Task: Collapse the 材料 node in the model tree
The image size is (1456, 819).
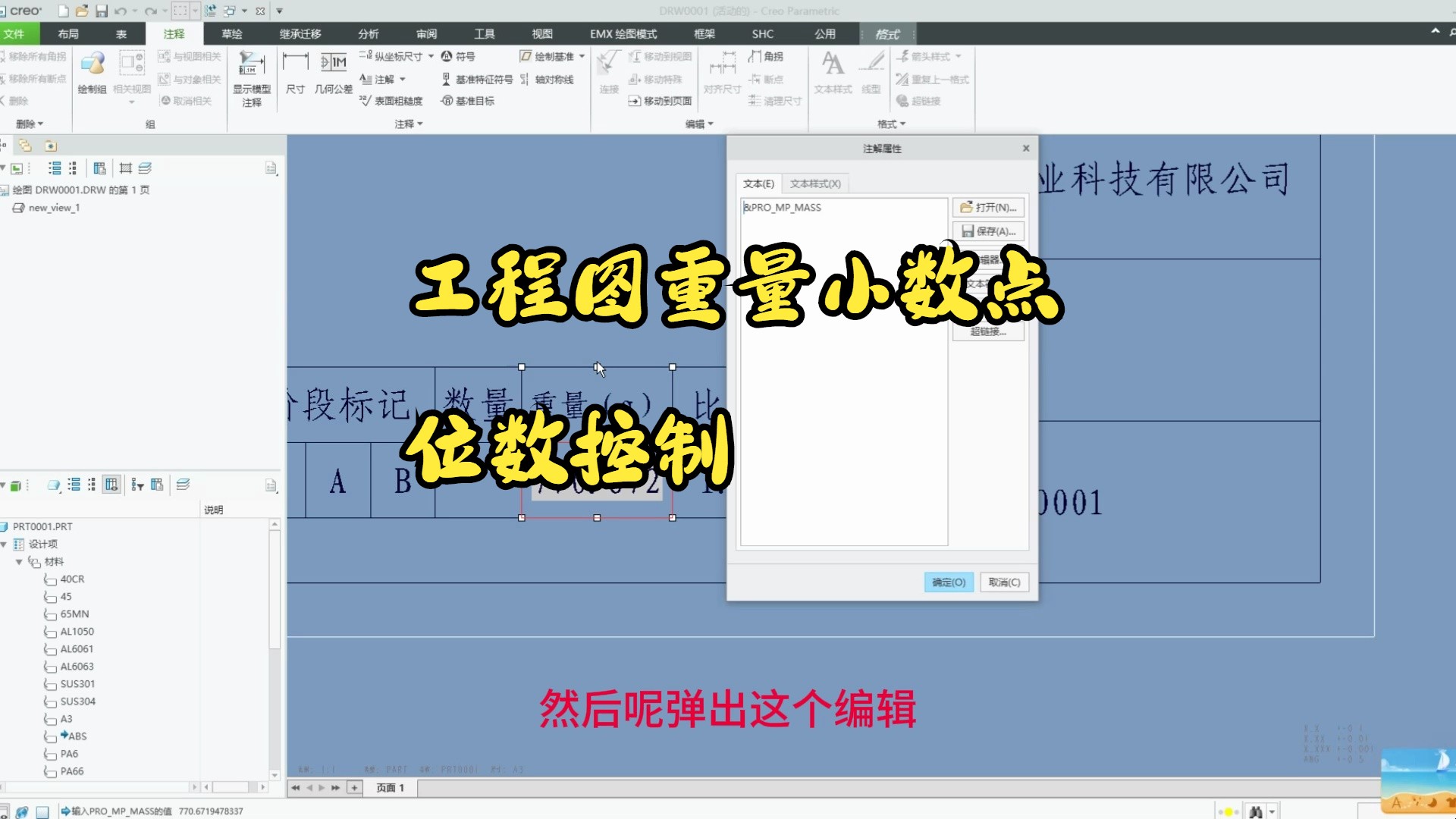Action: tap(20, 561)
